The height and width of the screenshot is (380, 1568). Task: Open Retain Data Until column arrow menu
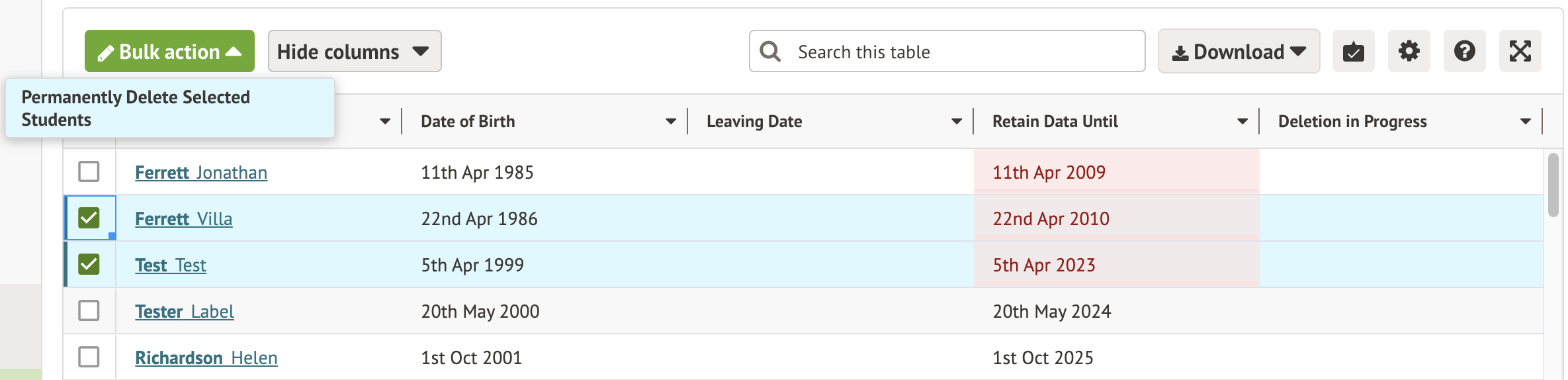pos(1242,122)
